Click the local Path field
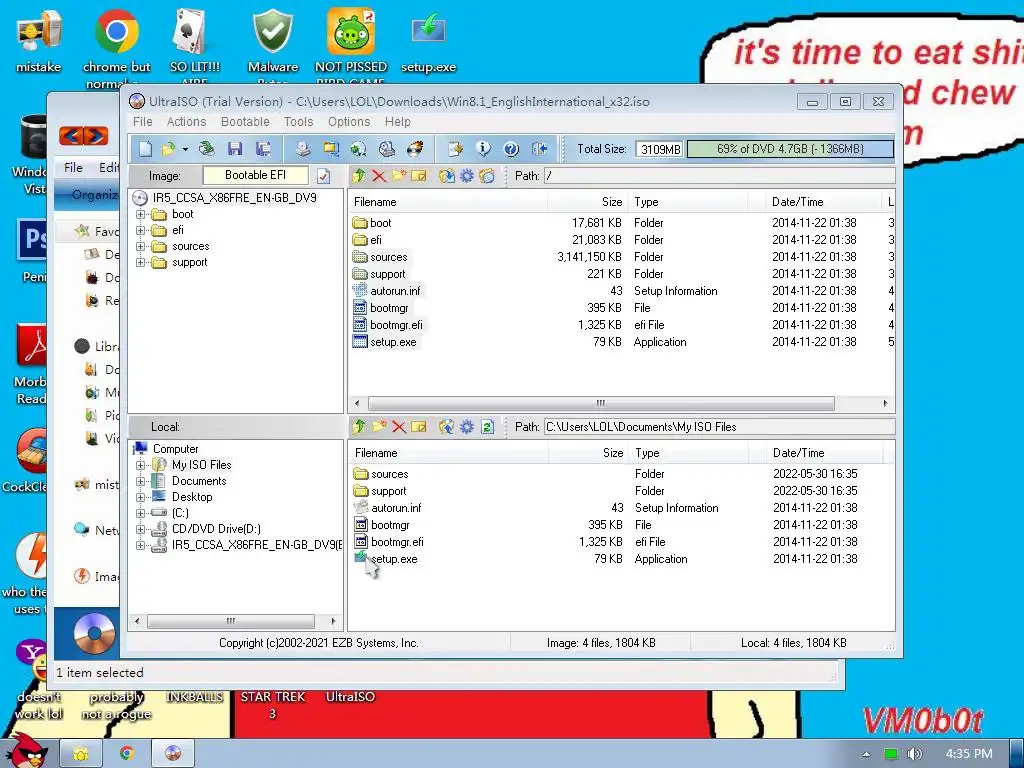1024x768 pixels. [x=719, y=427]
